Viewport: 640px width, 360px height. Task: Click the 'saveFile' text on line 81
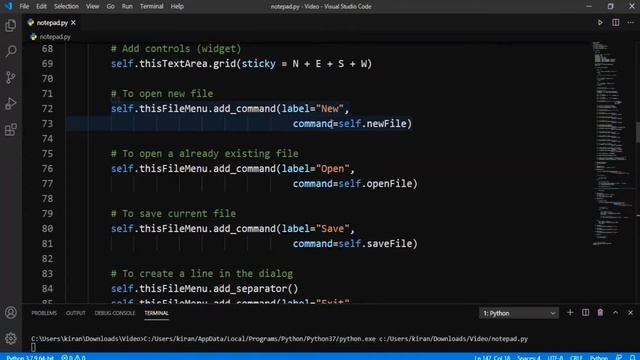tap(389, 244)
